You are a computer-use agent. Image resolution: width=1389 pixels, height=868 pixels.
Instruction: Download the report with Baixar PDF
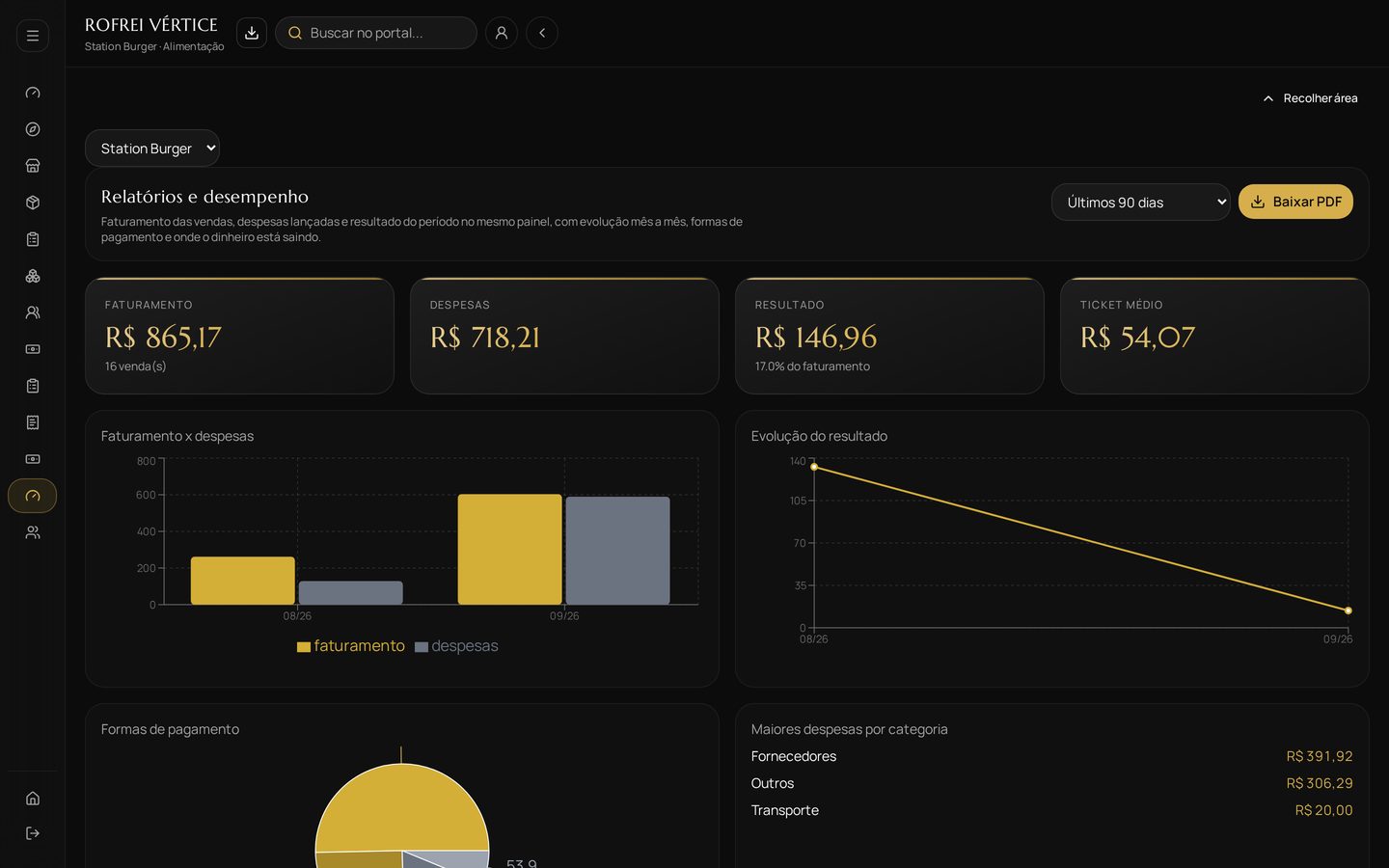pyautogui.click(x=1295, y=202)
